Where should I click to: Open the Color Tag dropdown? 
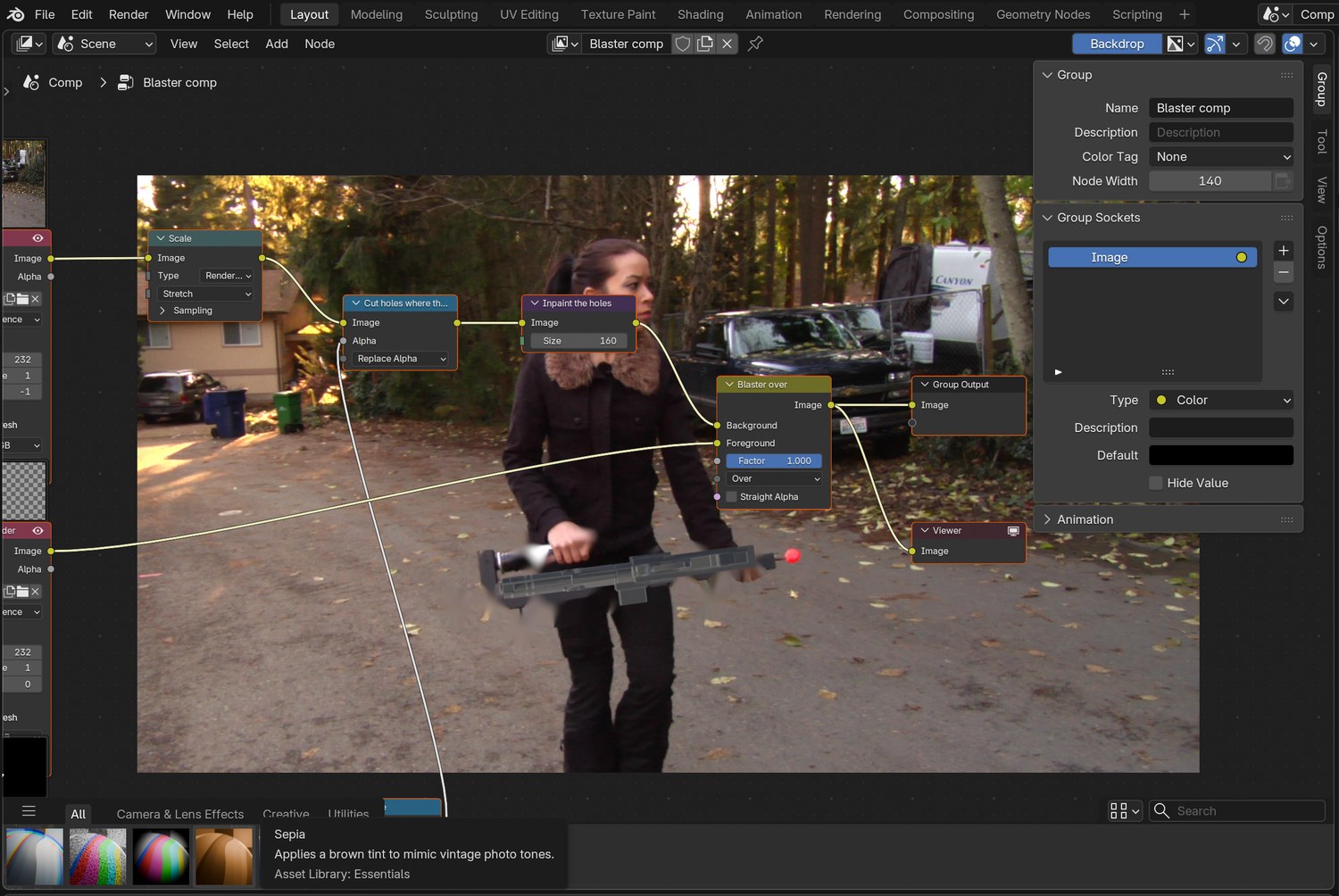pos(1221,157)
